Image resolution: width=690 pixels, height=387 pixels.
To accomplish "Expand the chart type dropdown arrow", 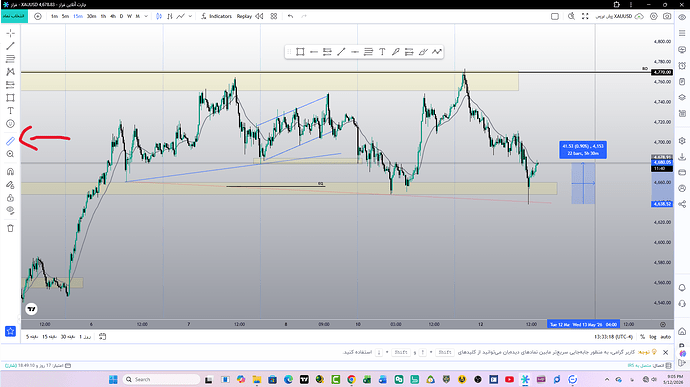I will pyautogui.click(x=190, y=16).
